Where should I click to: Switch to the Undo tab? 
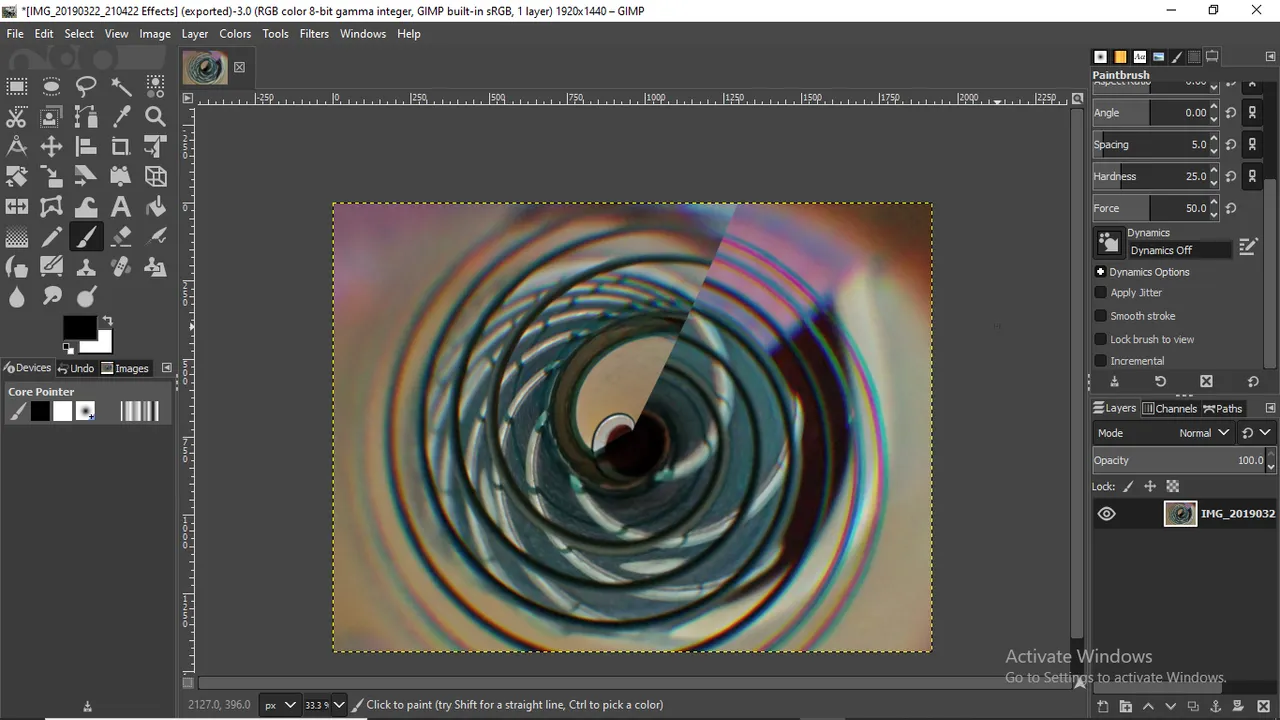[75, 368]
